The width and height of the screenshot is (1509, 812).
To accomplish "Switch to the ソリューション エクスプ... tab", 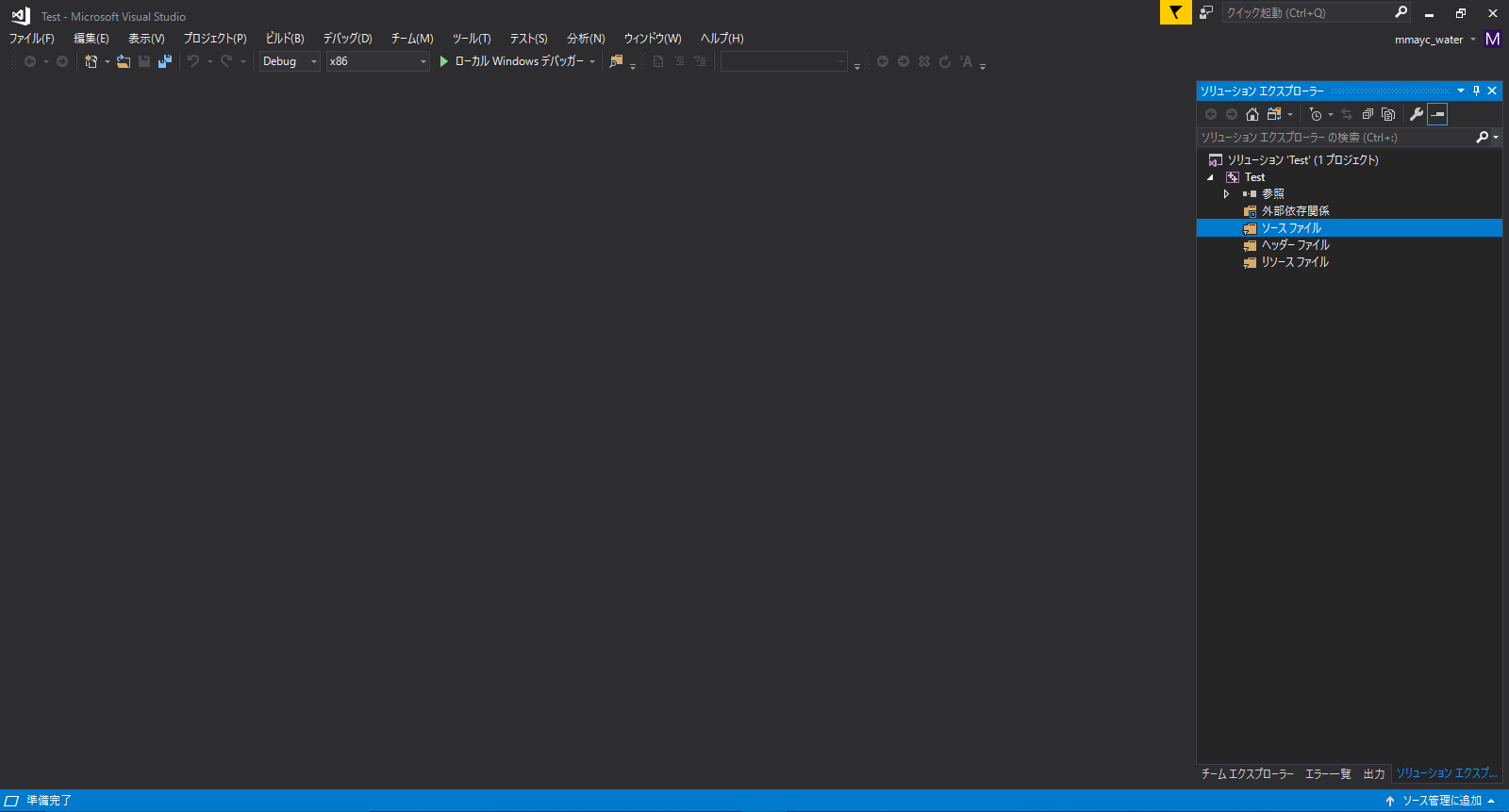I will coord(1447,773).
